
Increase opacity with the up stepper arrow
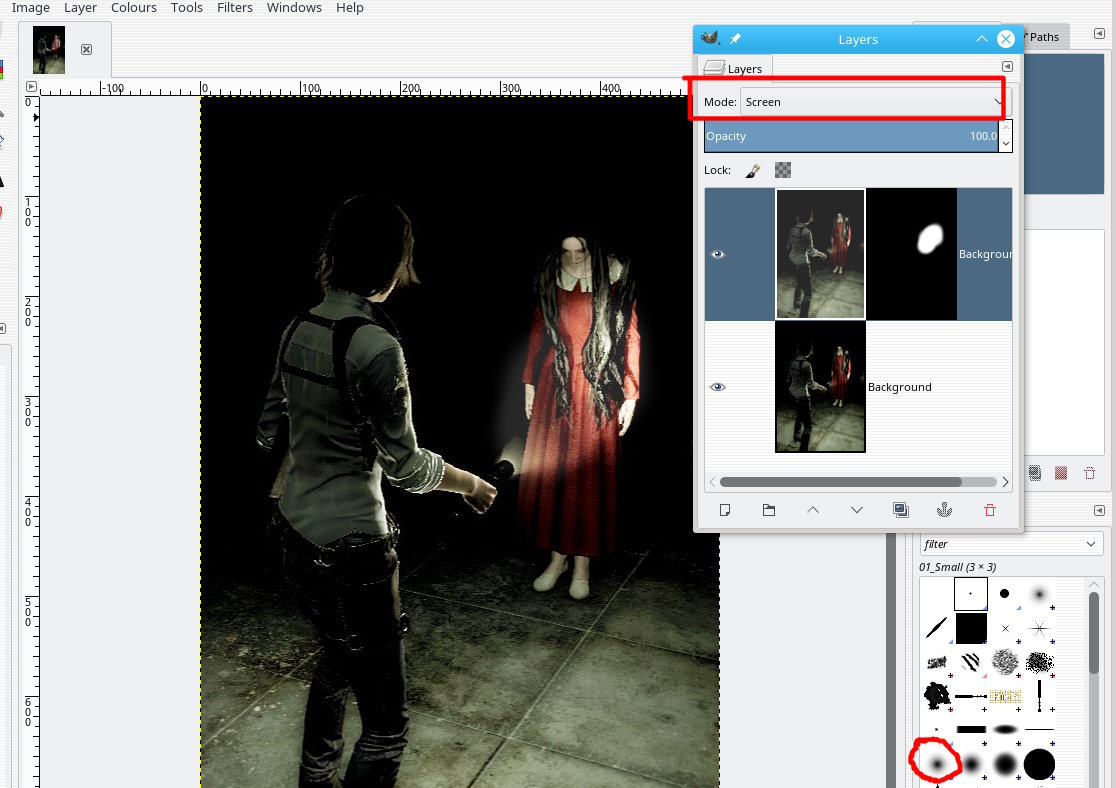pyautogui.click(x=1006, y=128)
